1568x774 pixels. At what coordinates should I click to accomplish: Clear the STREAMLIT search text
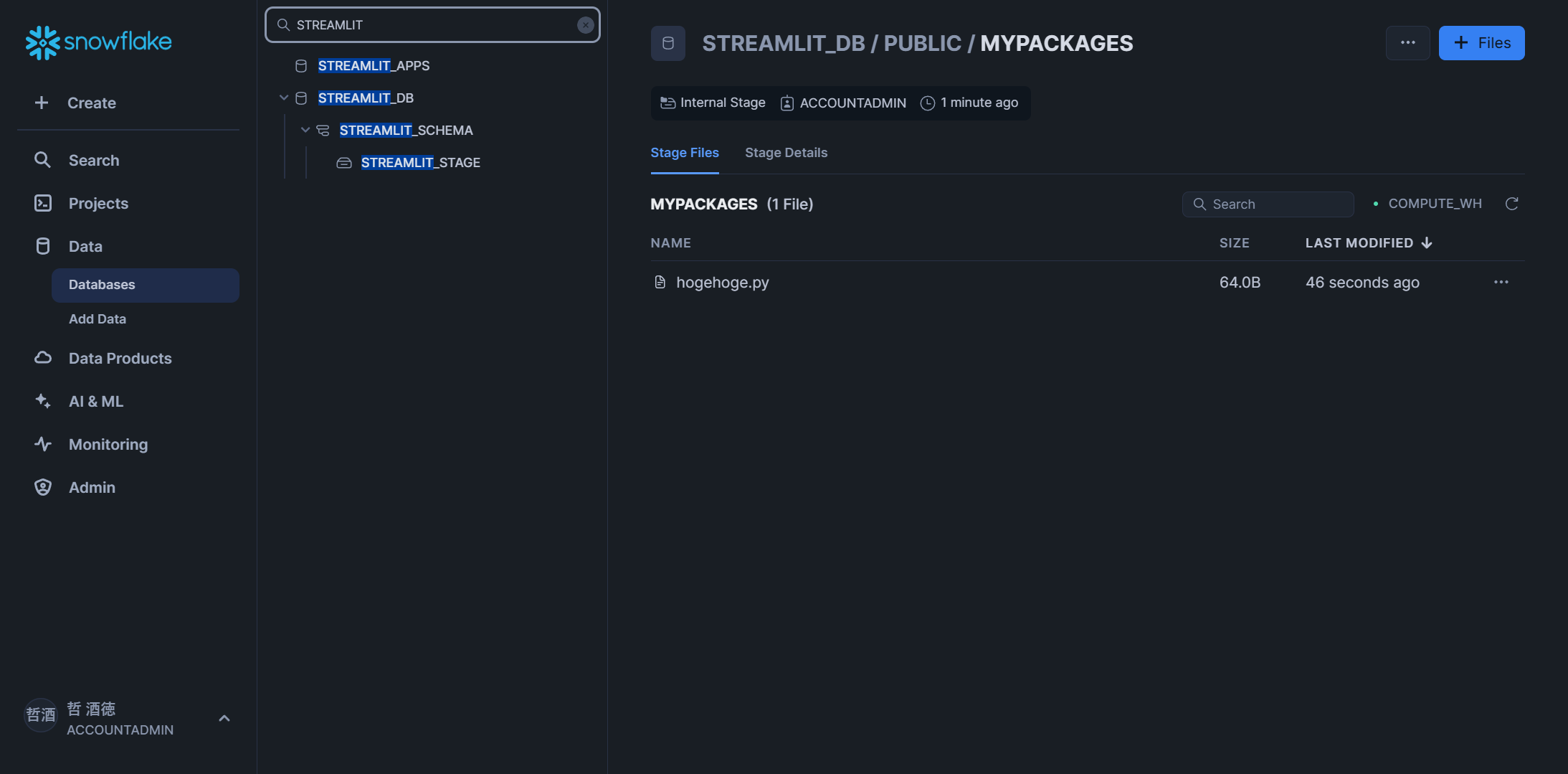coord(585,24)
